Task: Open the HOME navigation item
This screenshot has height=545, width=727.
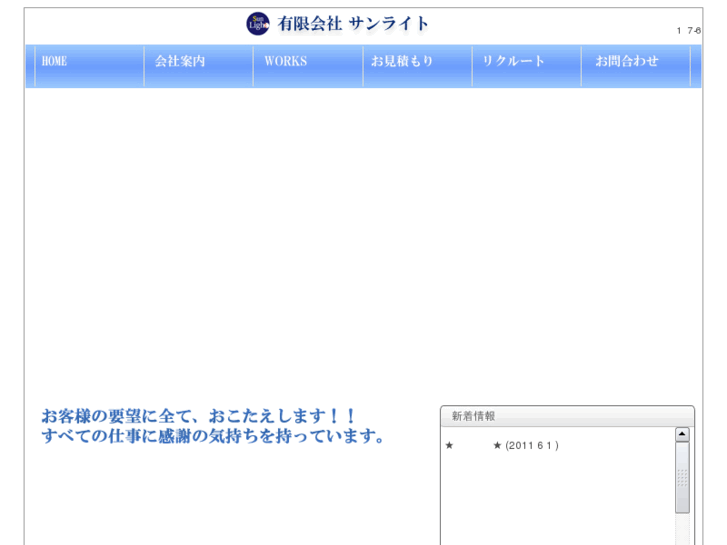Action: pyautogui.click(x=89, y=66)
